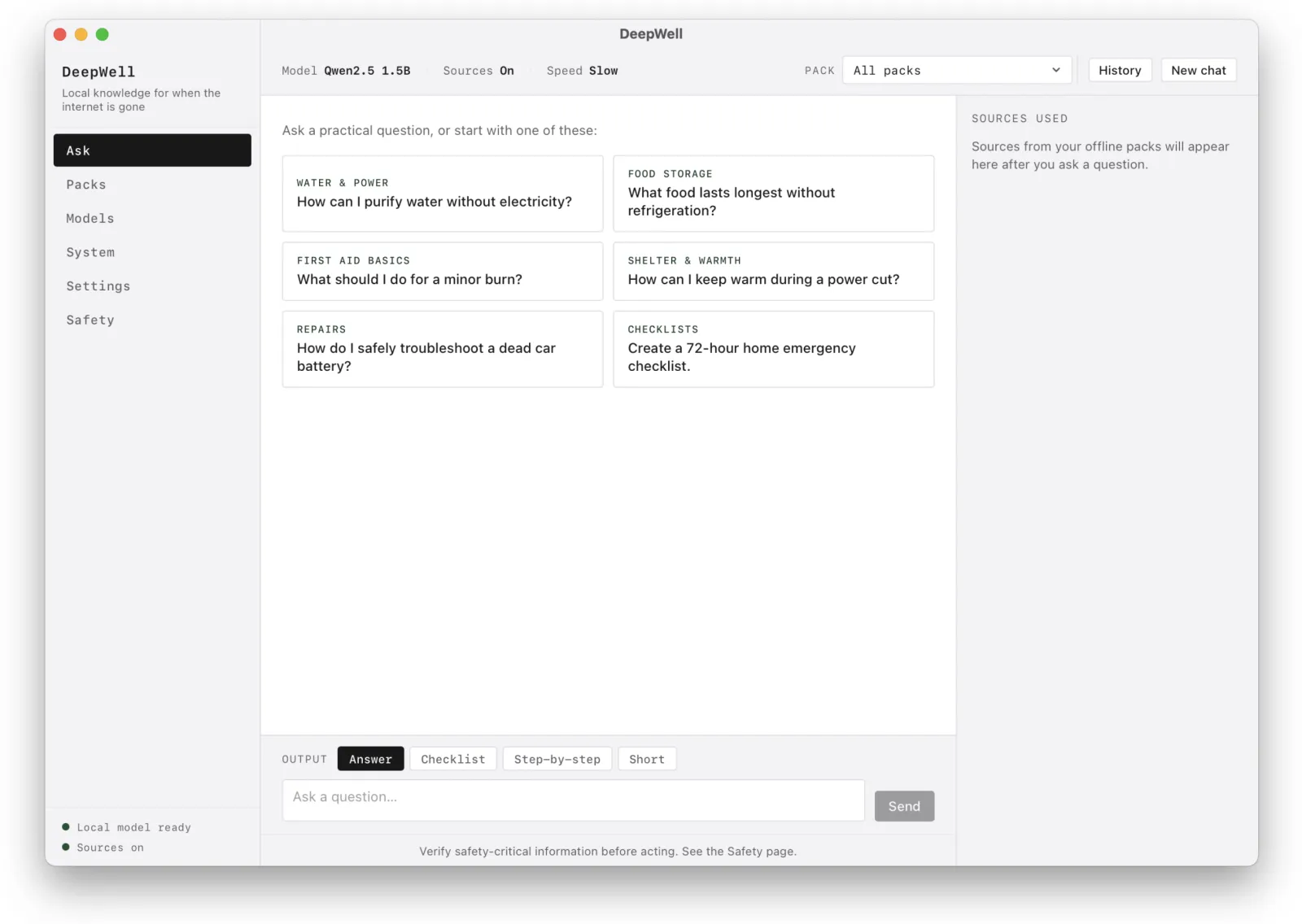The width and height of the screenshot is (1302, 924).
Task: Click the green macOS zoom window button
Action: point(103,34)
